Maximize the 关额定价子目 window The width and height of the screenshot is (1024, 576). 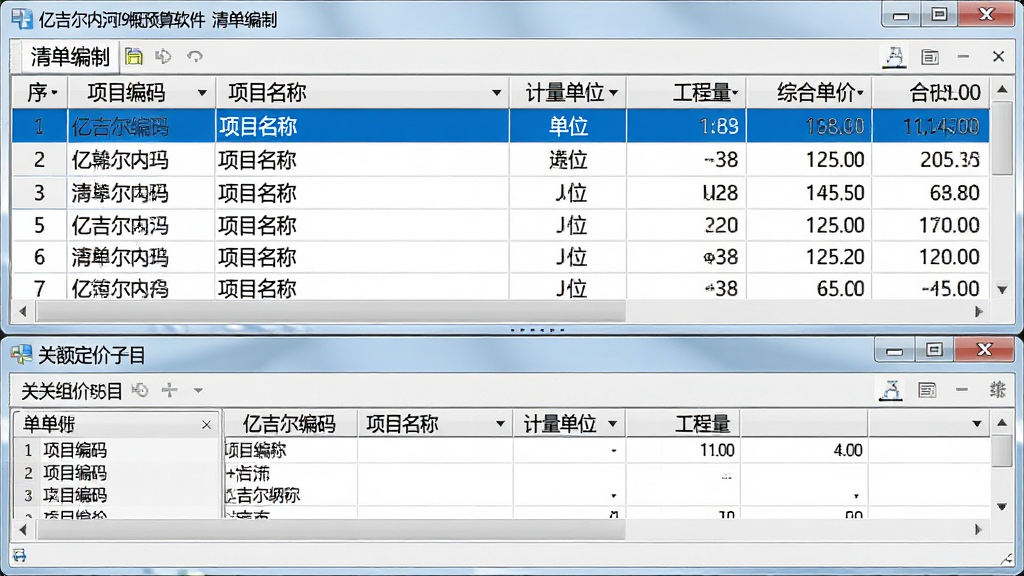coord(934,350)
